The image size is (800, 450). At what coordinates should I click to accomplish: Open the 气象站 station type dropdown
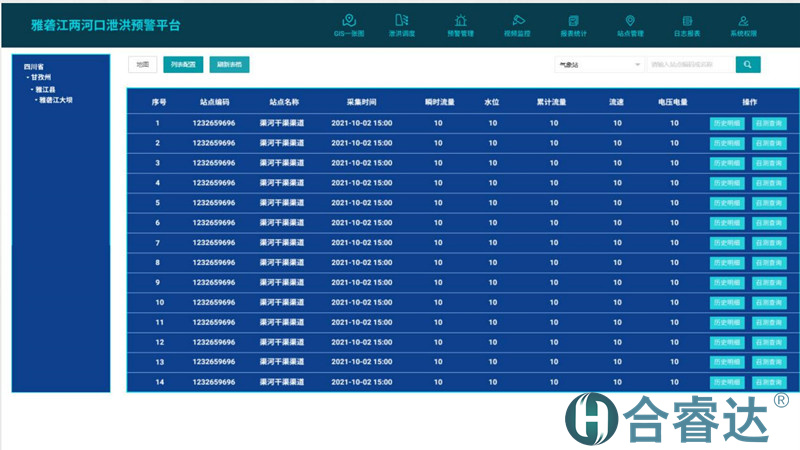pos(598,64)
